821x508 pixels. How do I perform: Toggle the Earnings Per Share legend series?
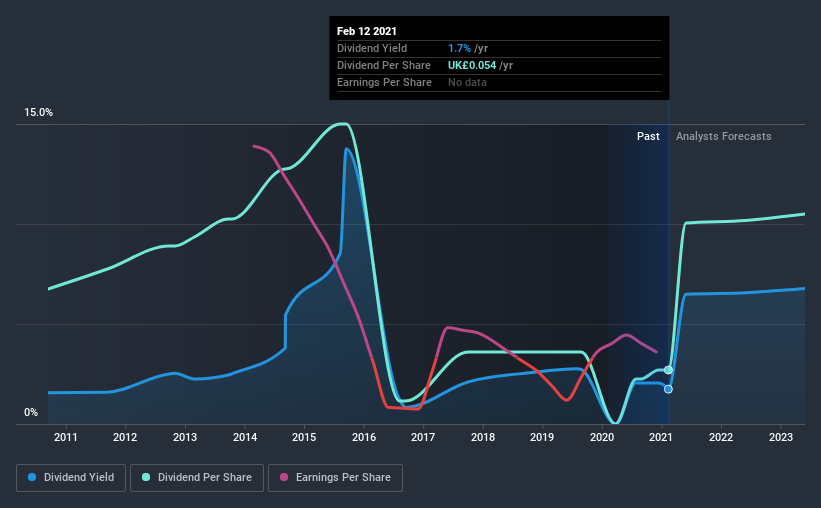pos(336,478)
